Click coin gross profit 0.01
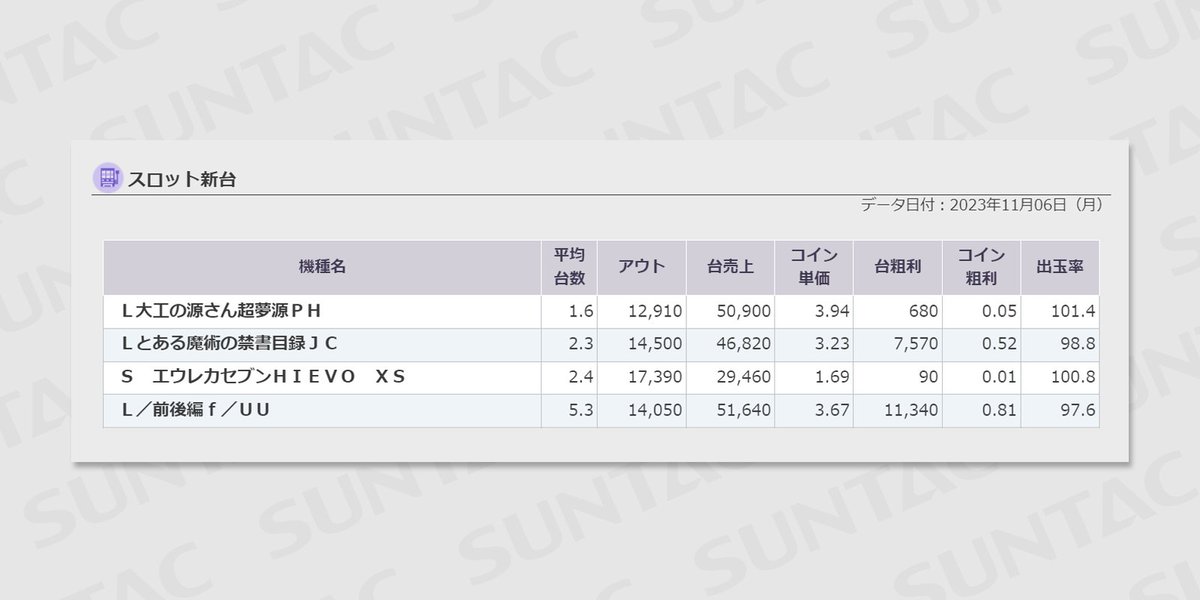 click(999, 377)
